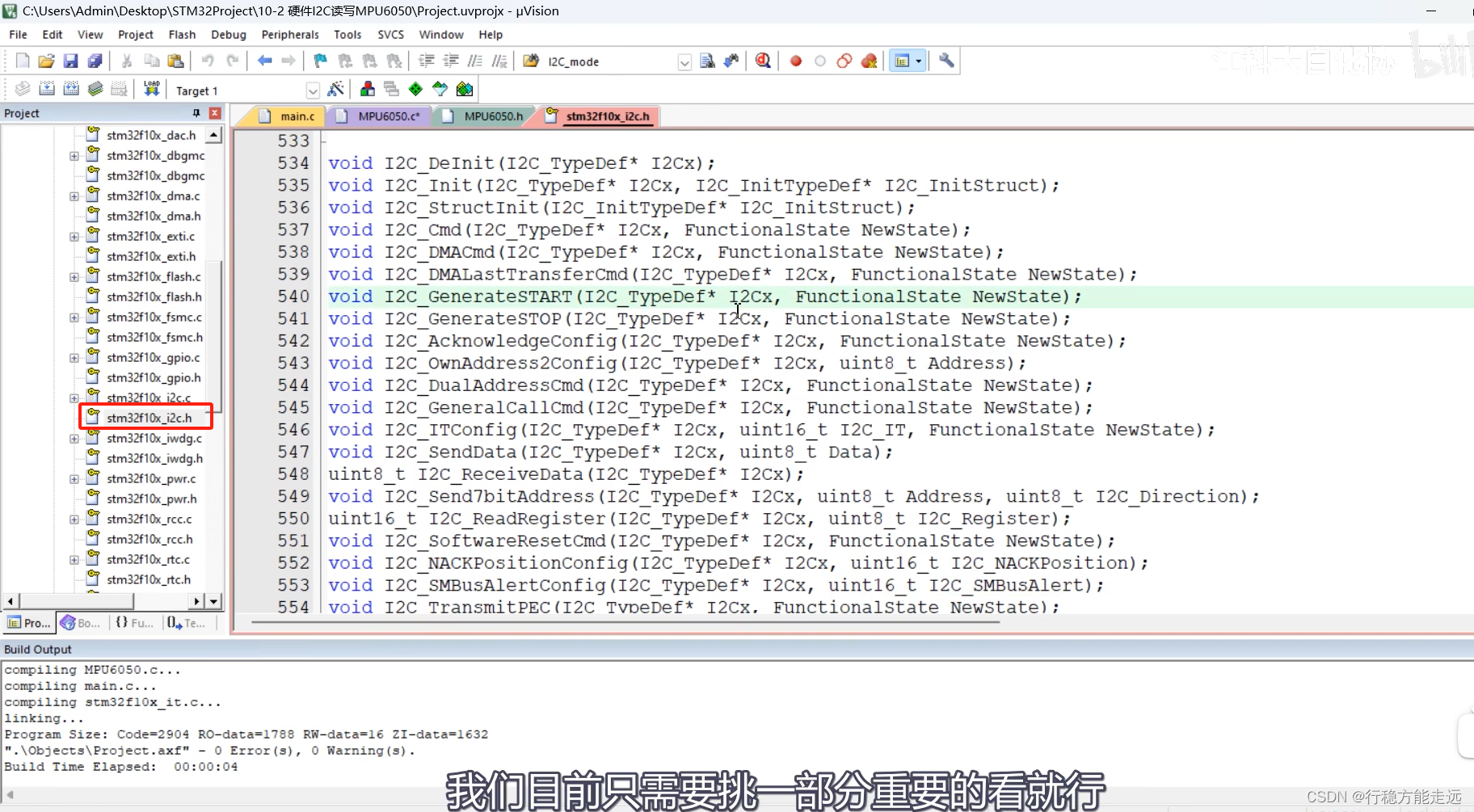Click the Translate current file icon
This screenshot has width=1474, height=812.
[x=23, y=89]
